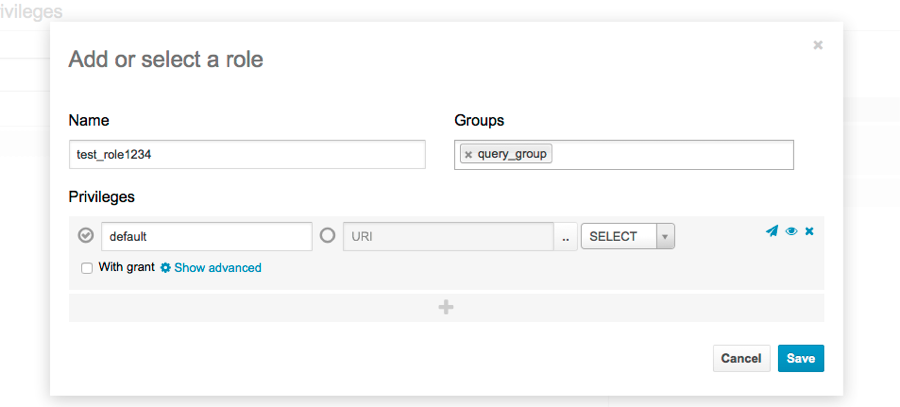Enable the With grant checkbox
This screenshot has width=900, height=407.
[x=87, y=268]
